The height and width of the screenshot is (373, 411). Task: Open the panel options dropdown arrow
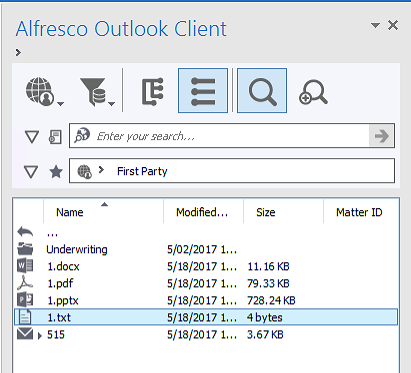click(x=375, y=25)
